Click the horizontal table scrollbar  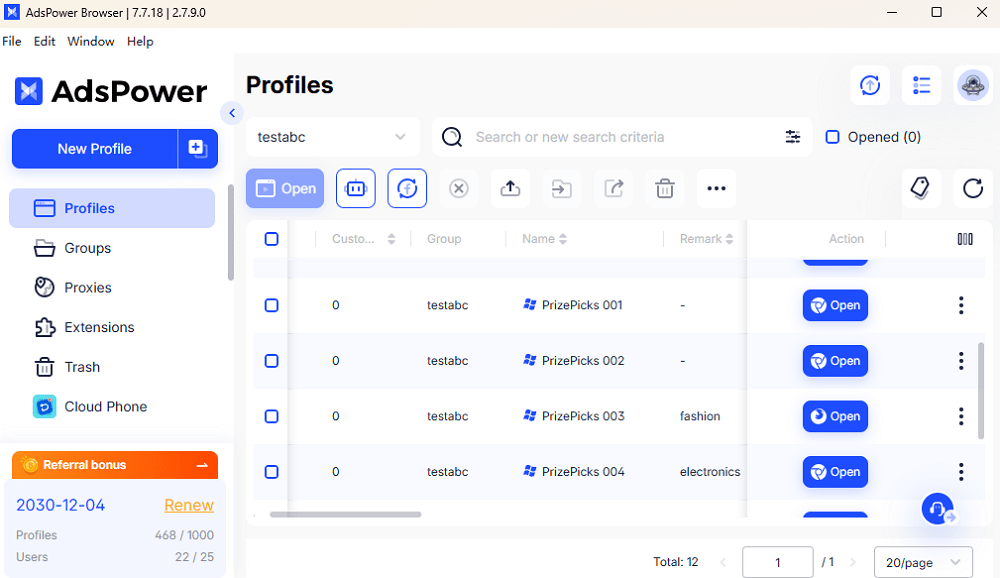pos(345,515)
